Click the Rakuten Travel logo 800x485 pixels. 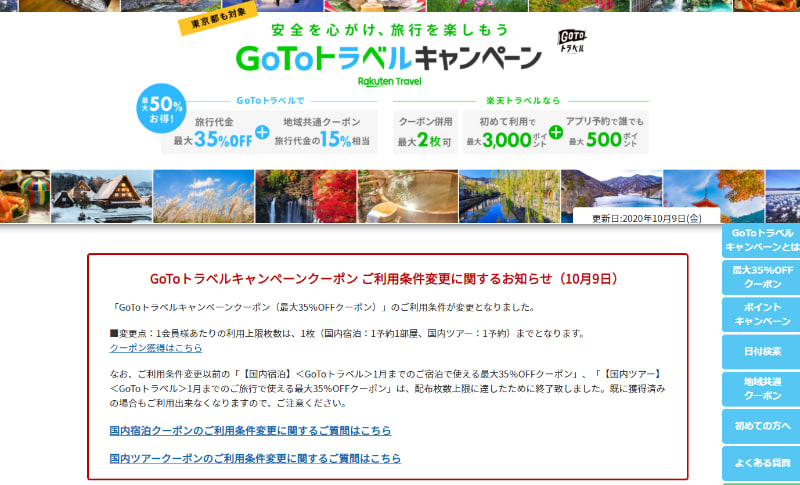click(389, 82)
